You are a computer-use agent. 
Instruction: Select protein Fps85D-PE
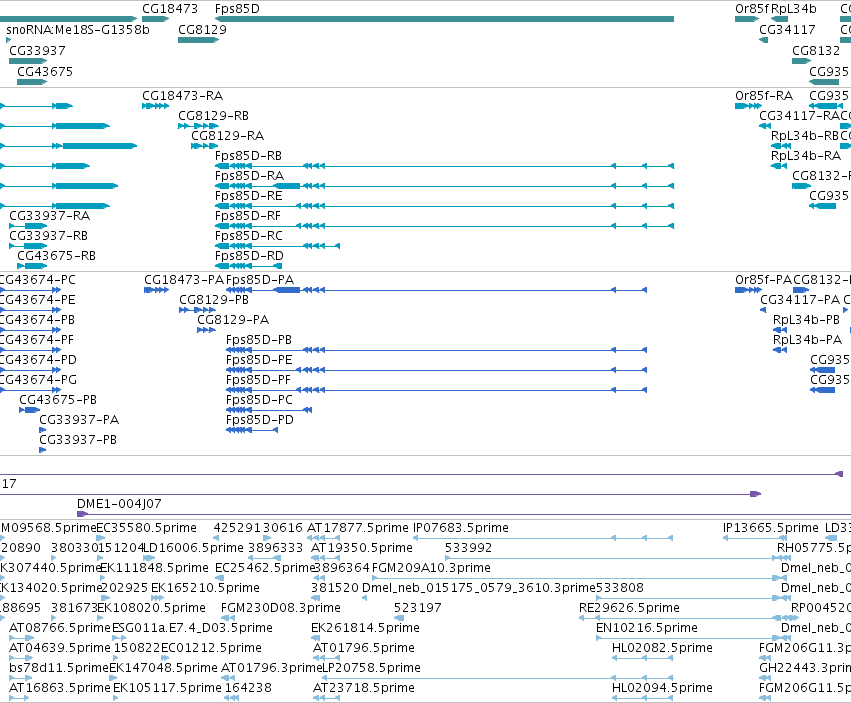[x=259, y=360]
